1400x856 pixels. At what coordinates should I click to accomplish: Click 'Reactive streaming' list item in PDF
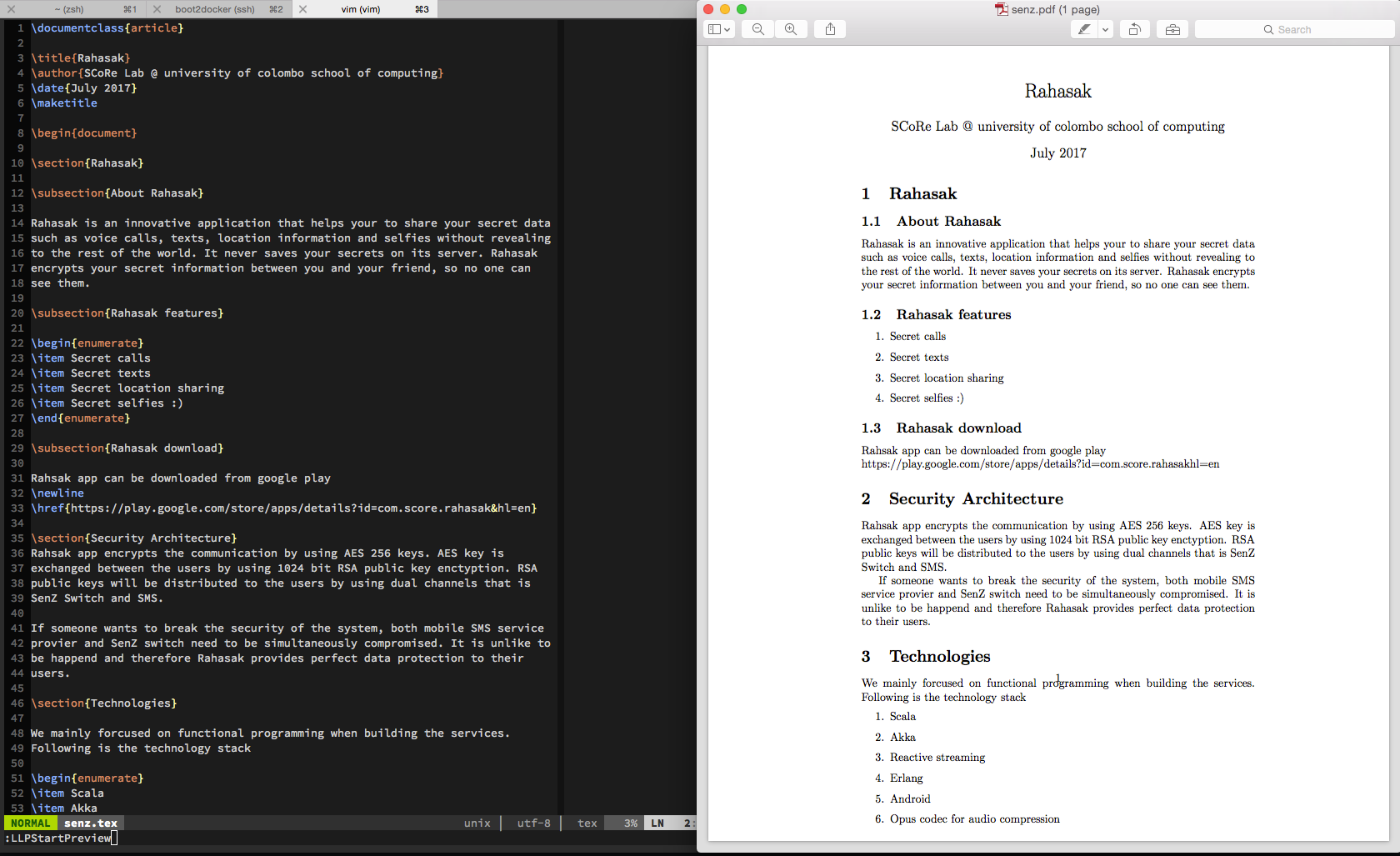tap(937, 758)
